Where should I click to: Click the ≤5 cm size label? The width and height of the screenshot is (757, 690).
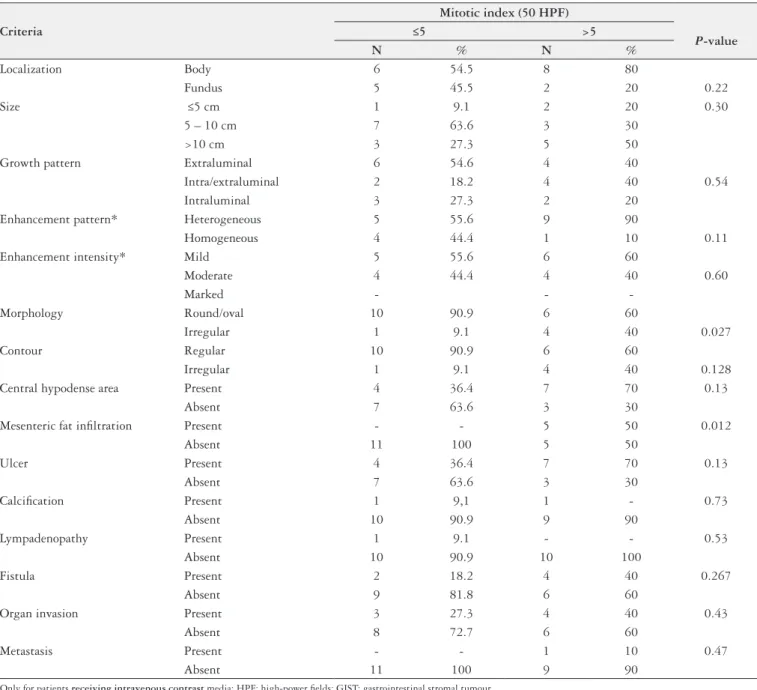203,107
